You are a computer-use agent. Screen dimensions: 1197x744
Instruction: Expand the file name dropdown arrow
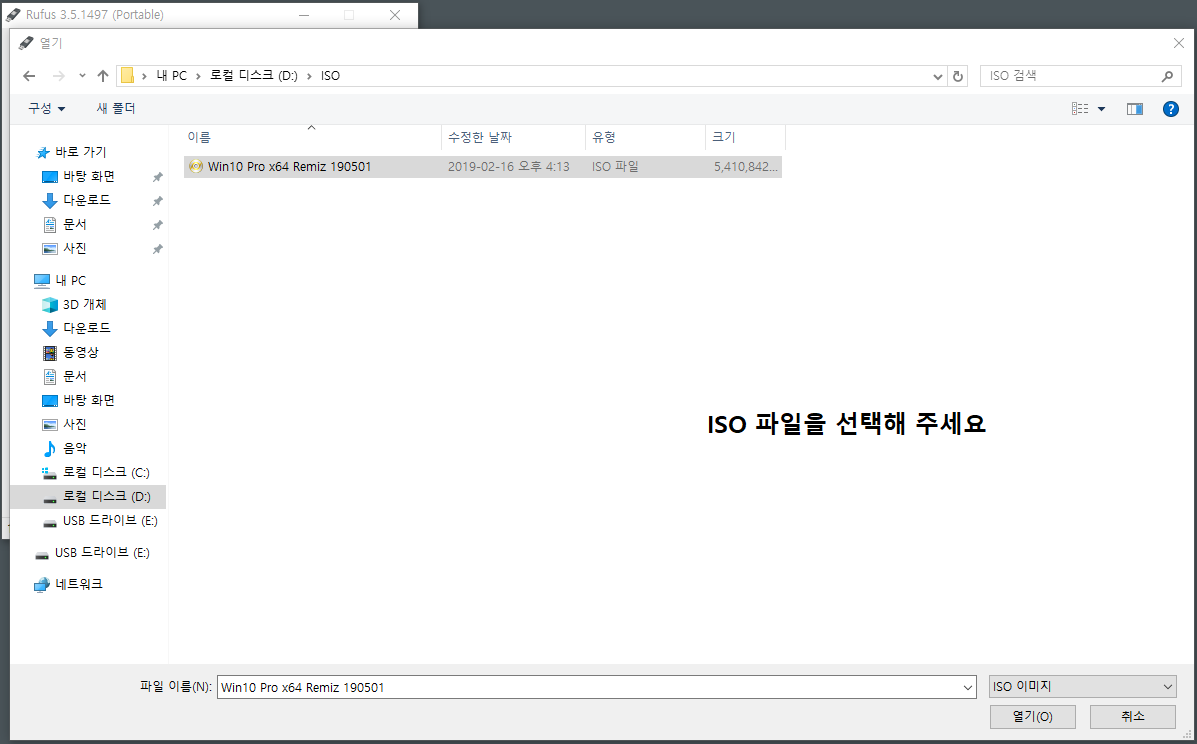pos(968,688)
